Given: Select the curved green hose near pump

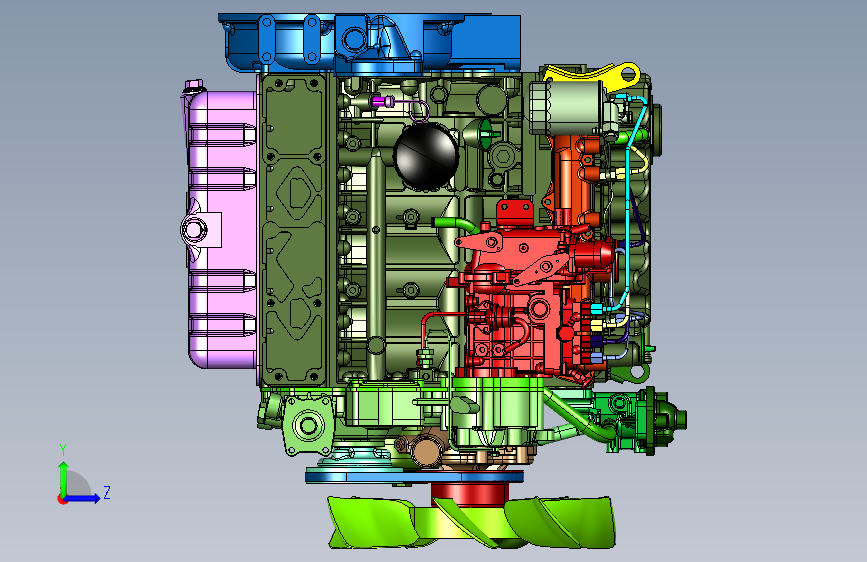Looking at the screenshot, I should point(456,225).
